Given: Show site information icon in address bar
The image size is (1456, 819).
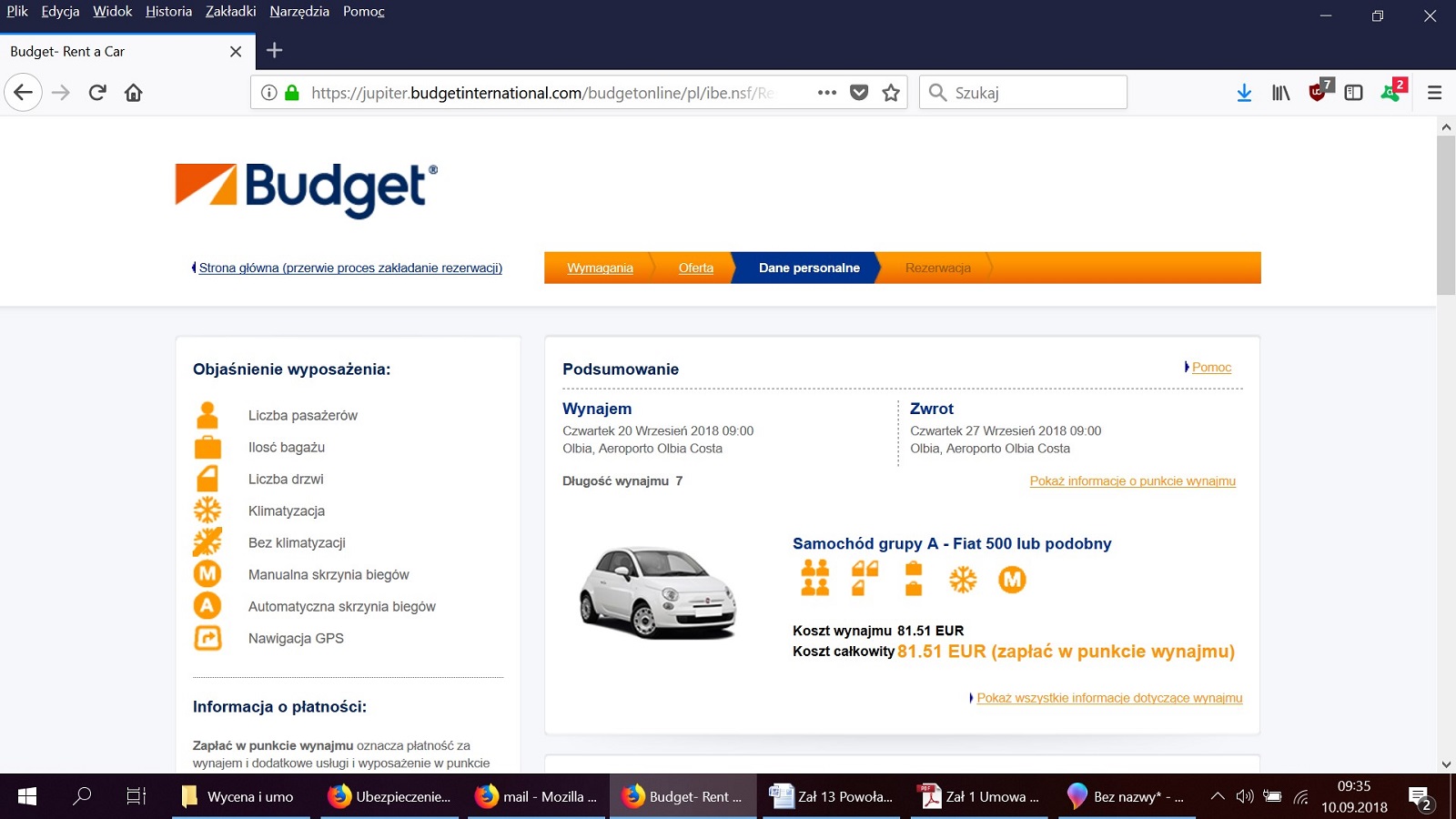Looking at the screenshot, I should (x=269, y=93).
